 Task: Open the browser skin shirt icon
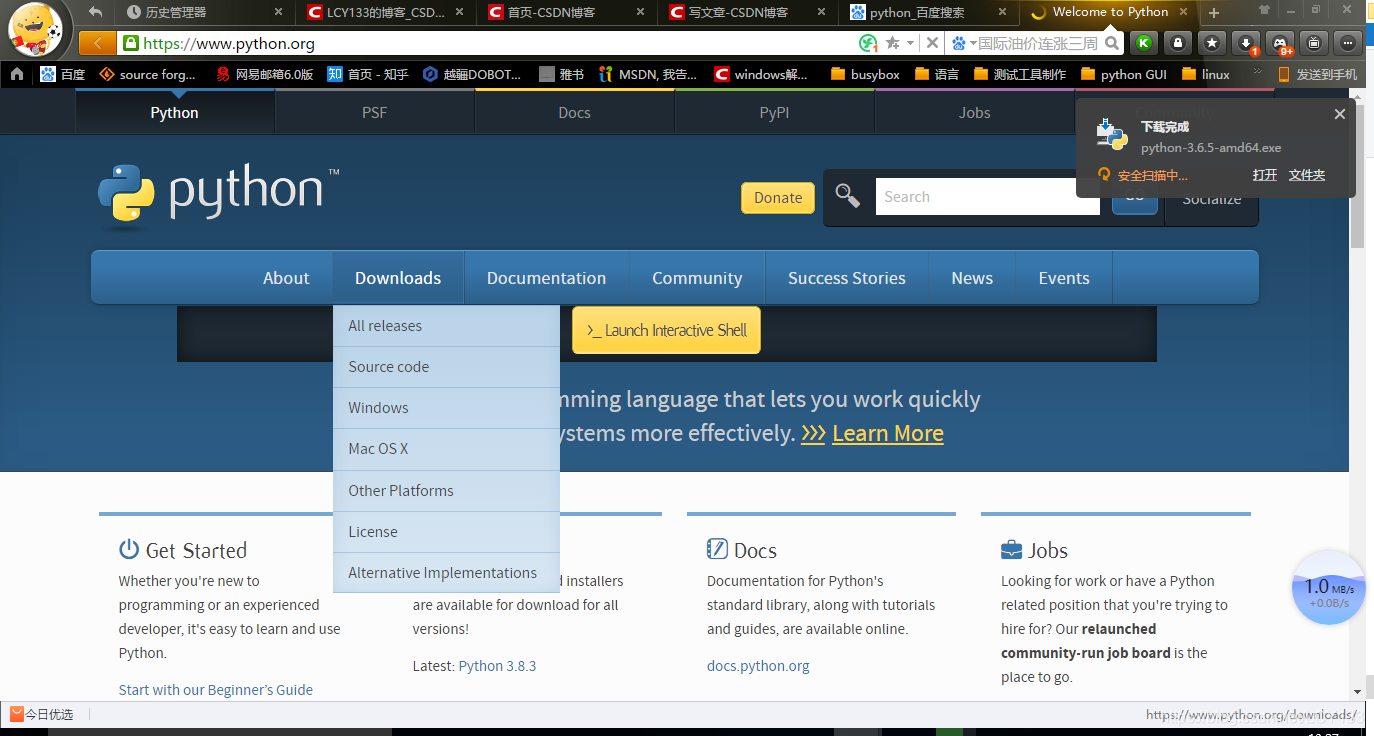pos(1264,11)
